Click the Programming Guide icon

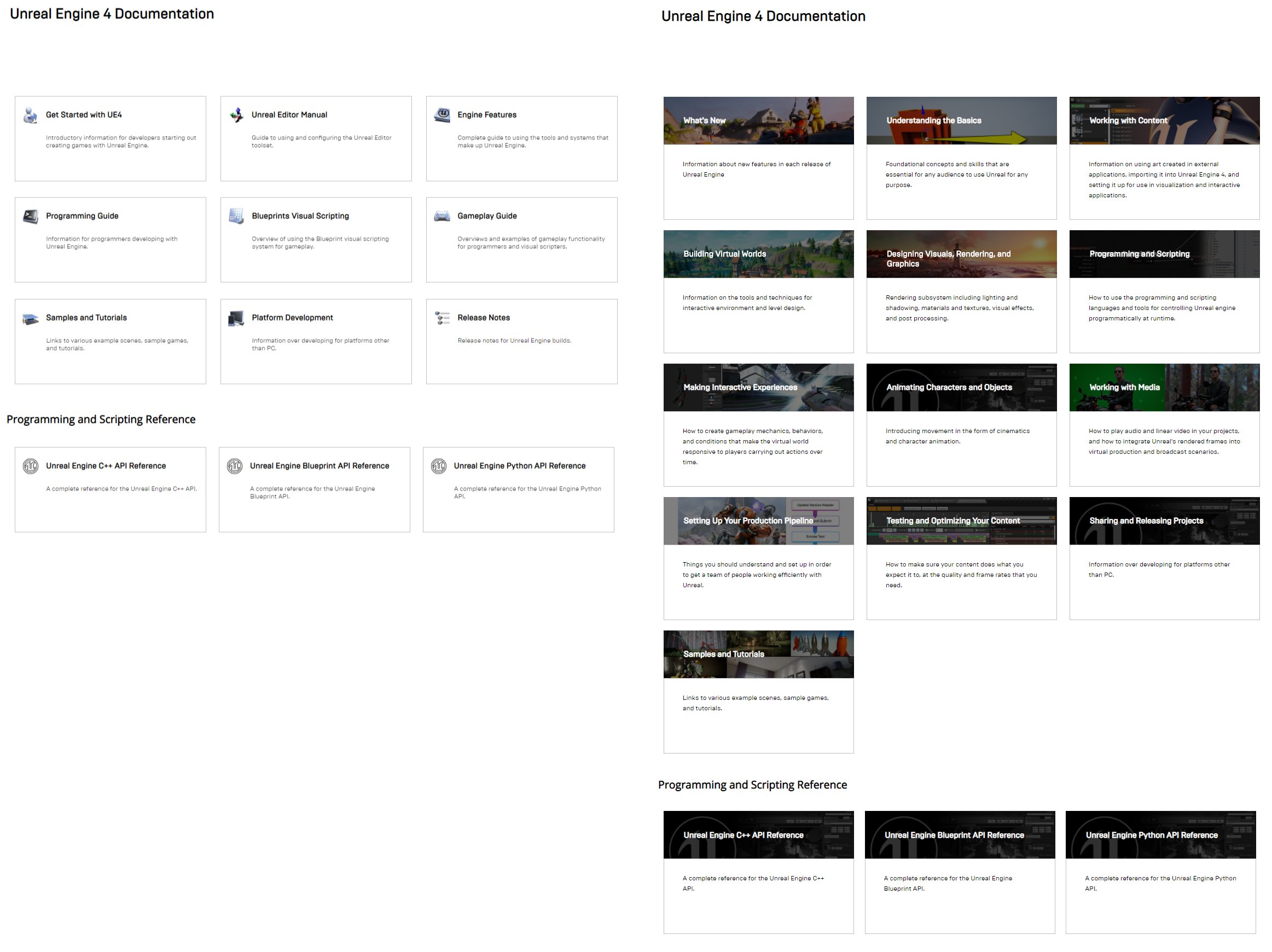pyautogui.click(x=31, y=216)
